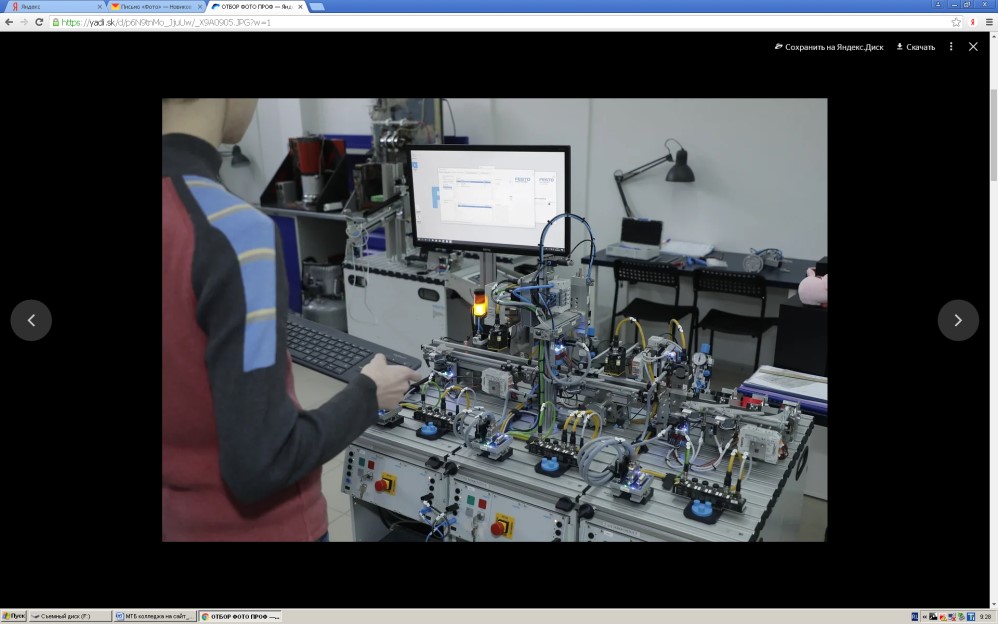Viewport: 998px width, 624px height.
Task: Open the Chrome hamburger menu
Action: (x=989, y=22)
